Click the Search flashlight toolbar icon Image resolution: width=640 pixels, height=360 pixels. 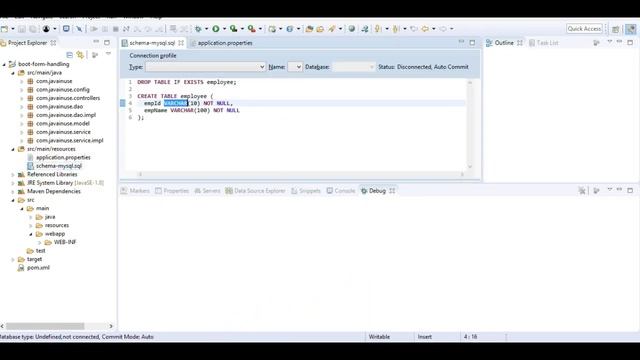(331, 29)
